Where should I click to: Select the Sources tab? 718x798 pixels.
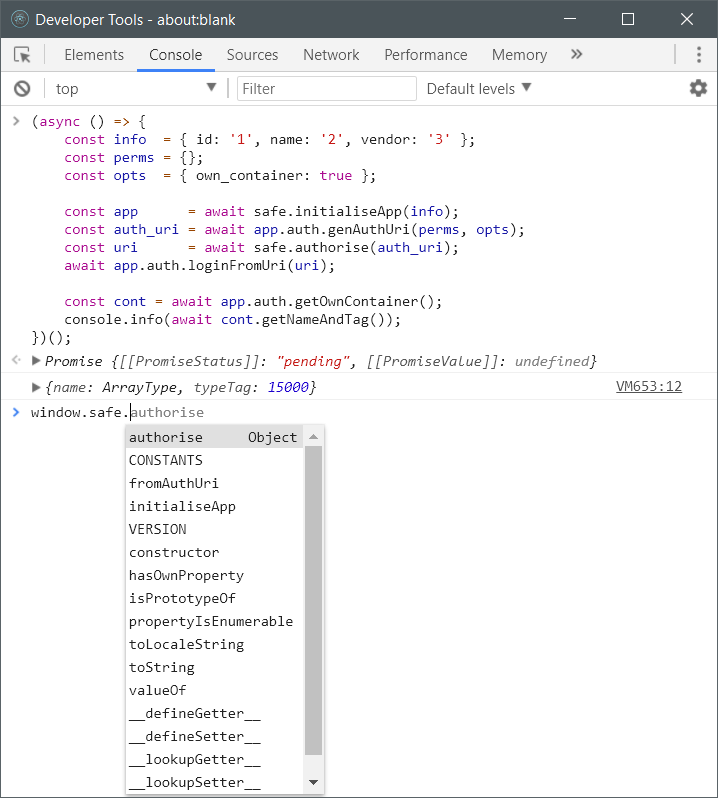pyautogui.click(x=252, y=55)
